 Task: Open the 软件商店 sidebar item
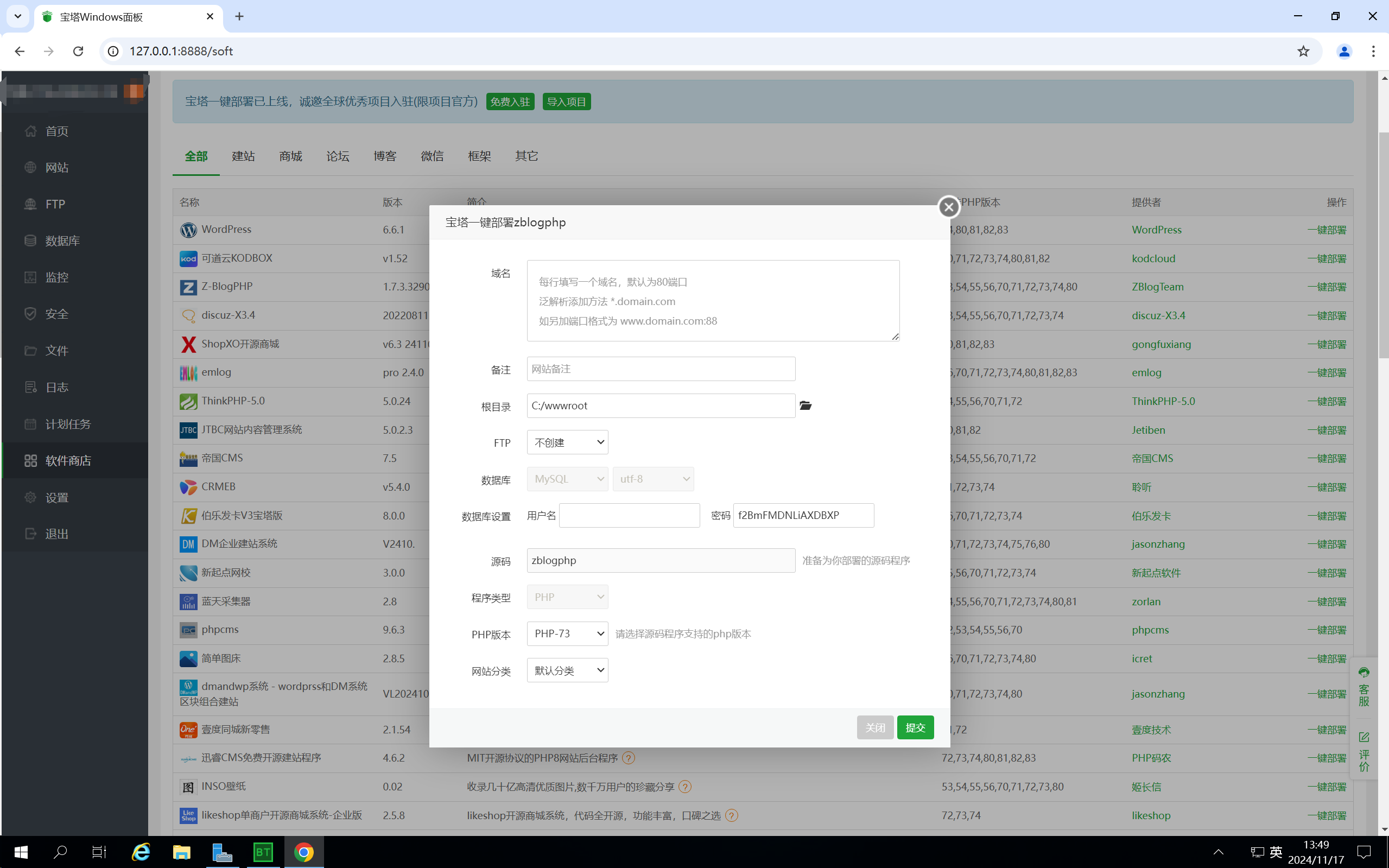point(68,460)
